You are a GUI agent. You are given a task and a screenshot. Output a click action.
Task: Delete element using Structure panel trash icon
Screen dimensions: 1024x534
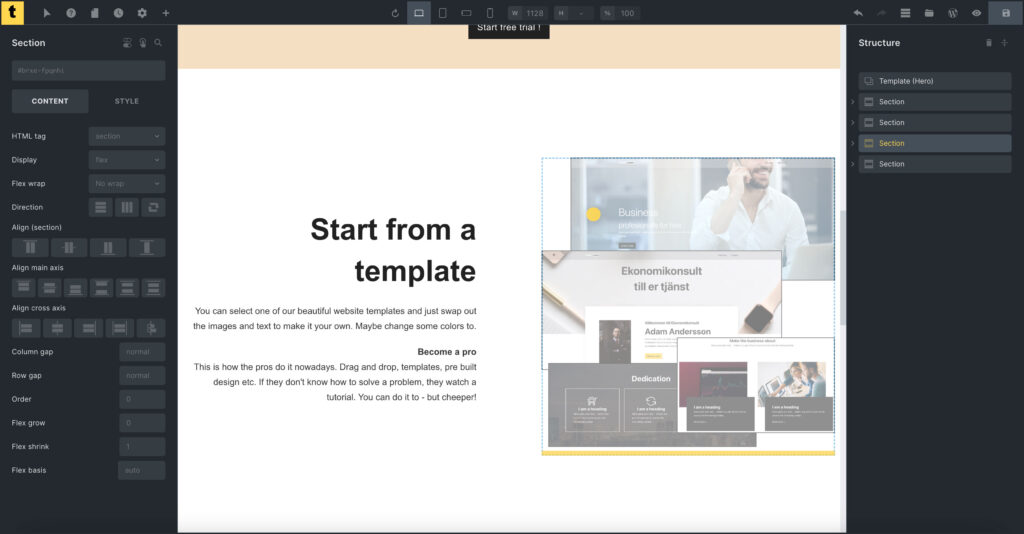(989, 43)
